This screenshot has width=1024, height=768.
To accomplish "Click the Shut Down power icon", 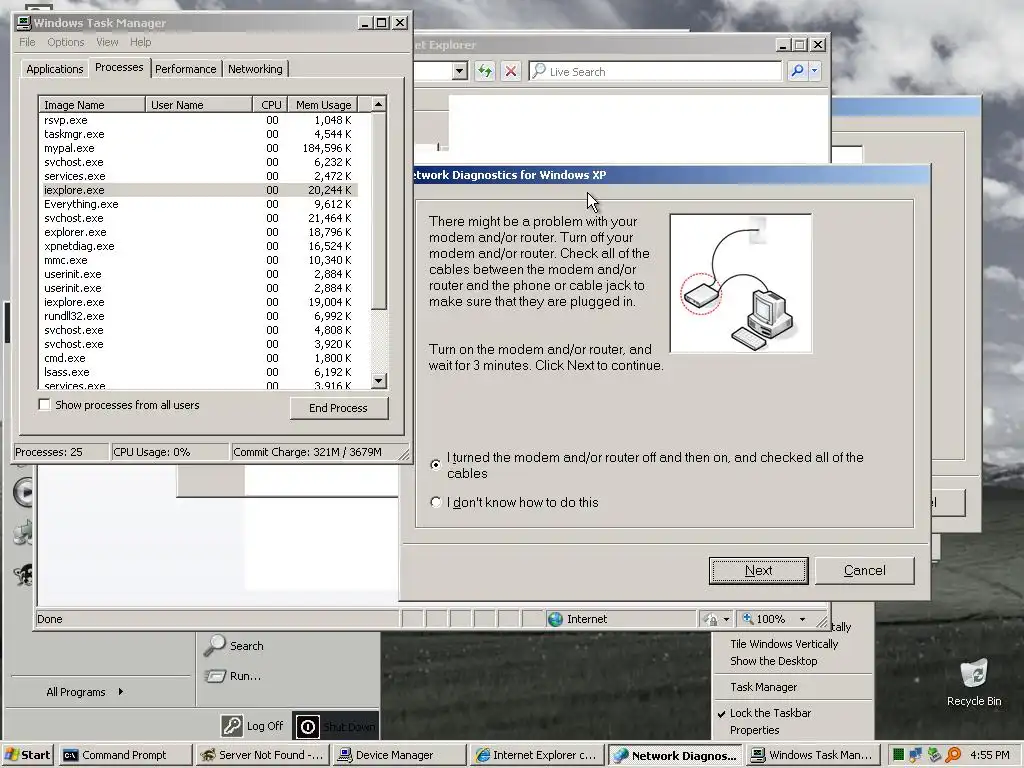I will 308,726.
